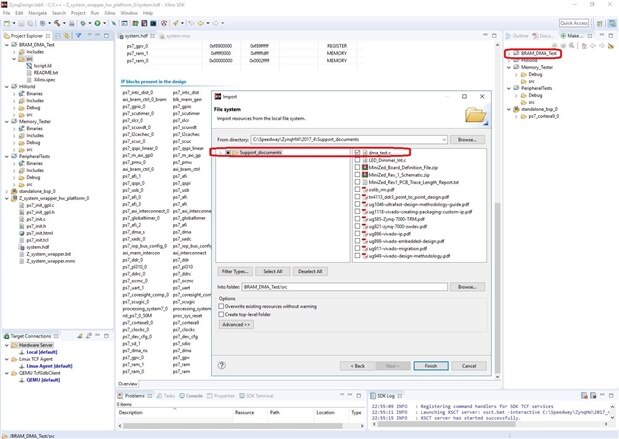Click the system.hdf file icon in Project Explorer
Screen dimensions: 619x439
[22, 248]
